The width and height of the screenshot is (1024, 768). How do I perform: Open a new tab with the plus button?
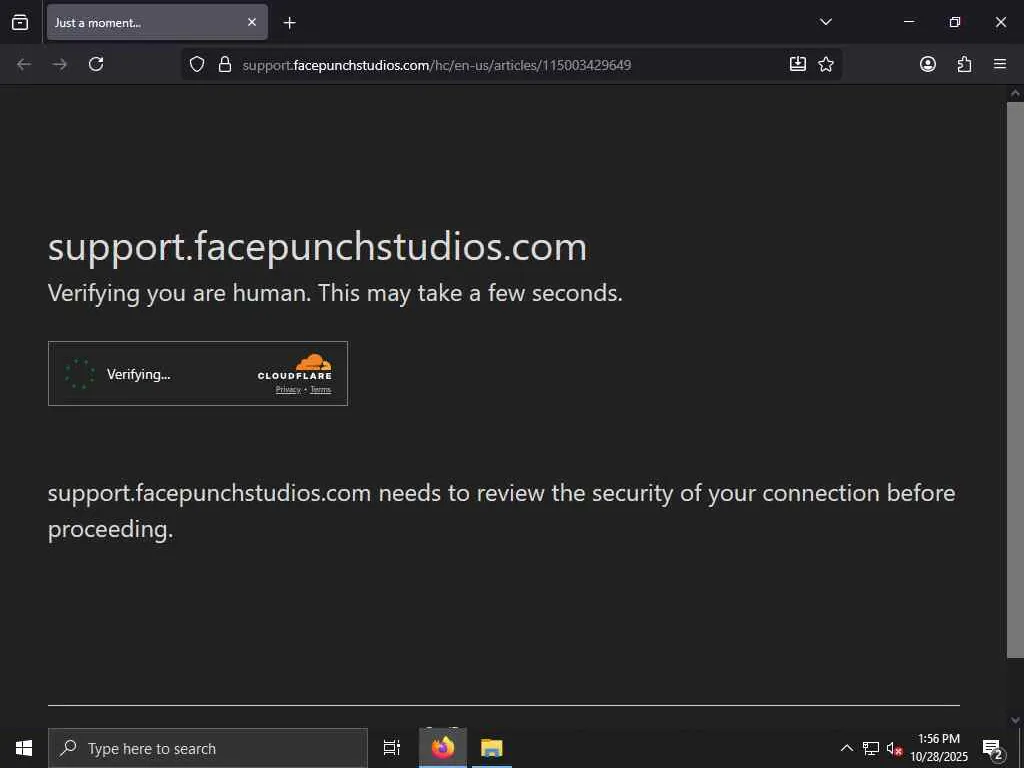[x=289, y=23]
